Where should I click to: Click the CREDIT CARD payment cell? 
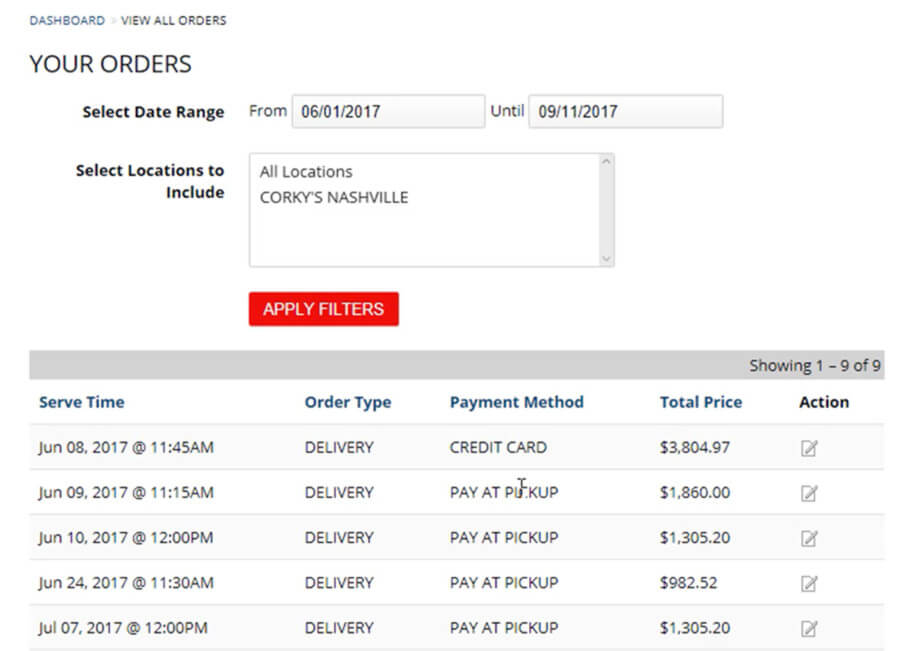coord(498,448)
